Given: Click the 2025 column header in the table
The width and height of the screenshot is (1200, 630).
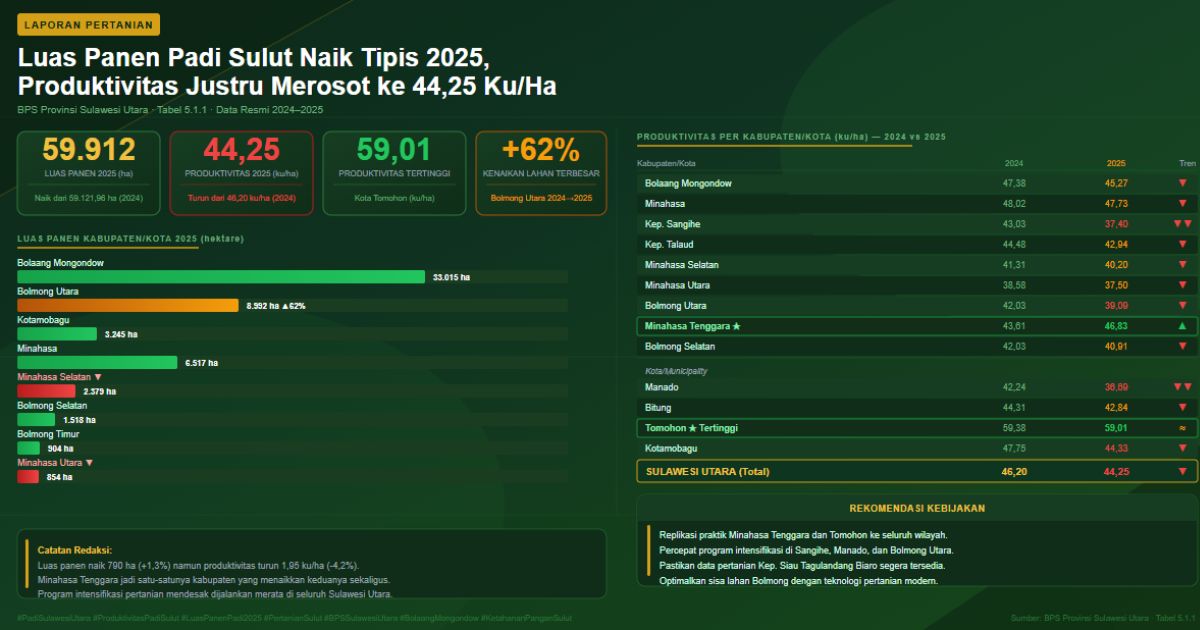Looking at the screenshot, I should coord(1116,163).
